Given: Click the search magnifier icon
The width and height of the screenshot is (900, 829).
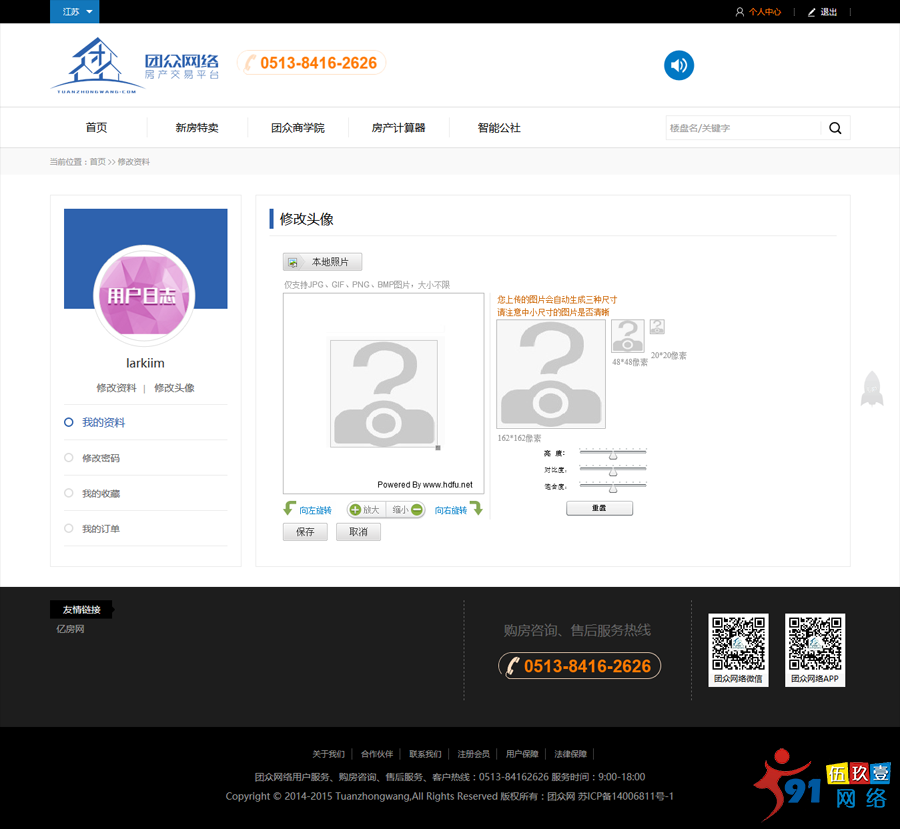Looking at the screenshot, I should point(835,128).
